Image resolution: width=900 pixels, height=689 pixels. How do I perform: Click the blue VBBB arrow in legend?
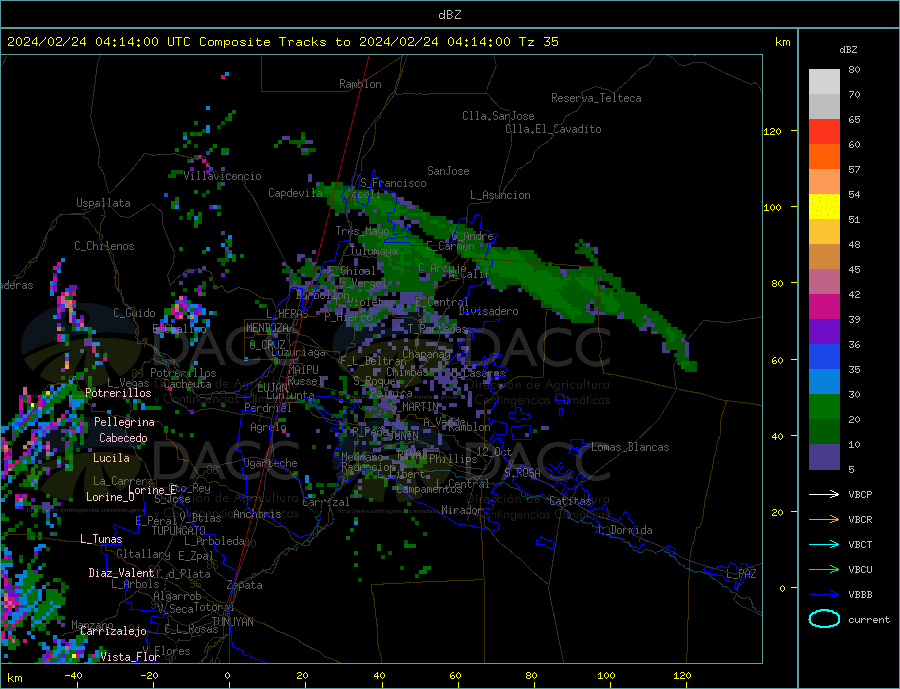coord(824,595)
